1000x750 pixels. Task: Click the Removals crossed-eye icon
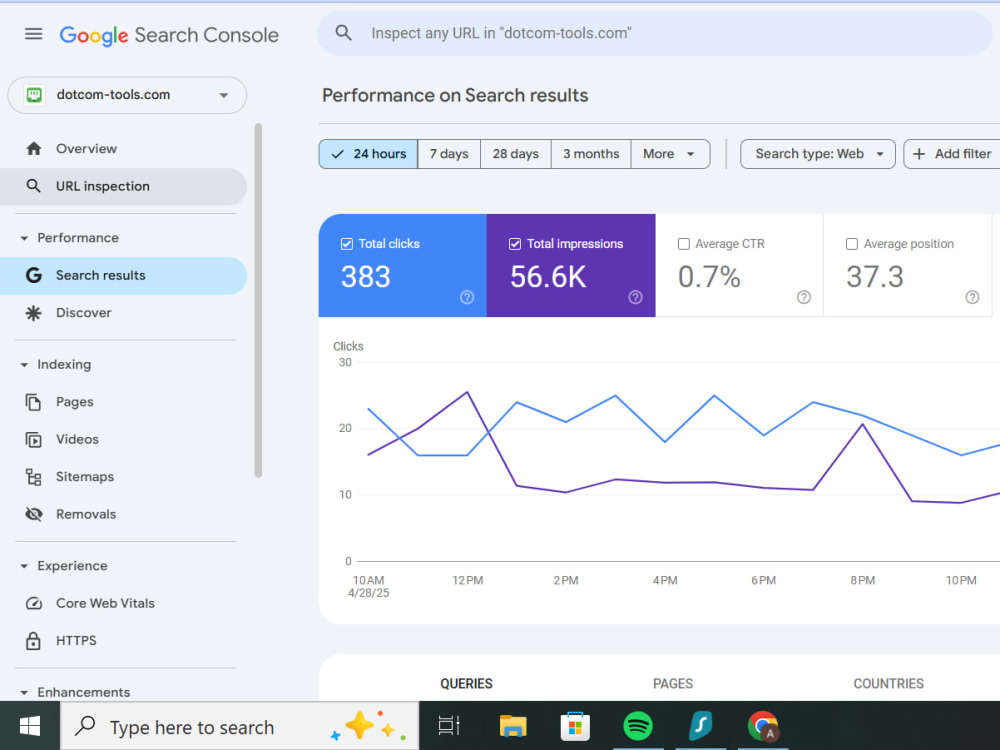click(x=34, y=514)
